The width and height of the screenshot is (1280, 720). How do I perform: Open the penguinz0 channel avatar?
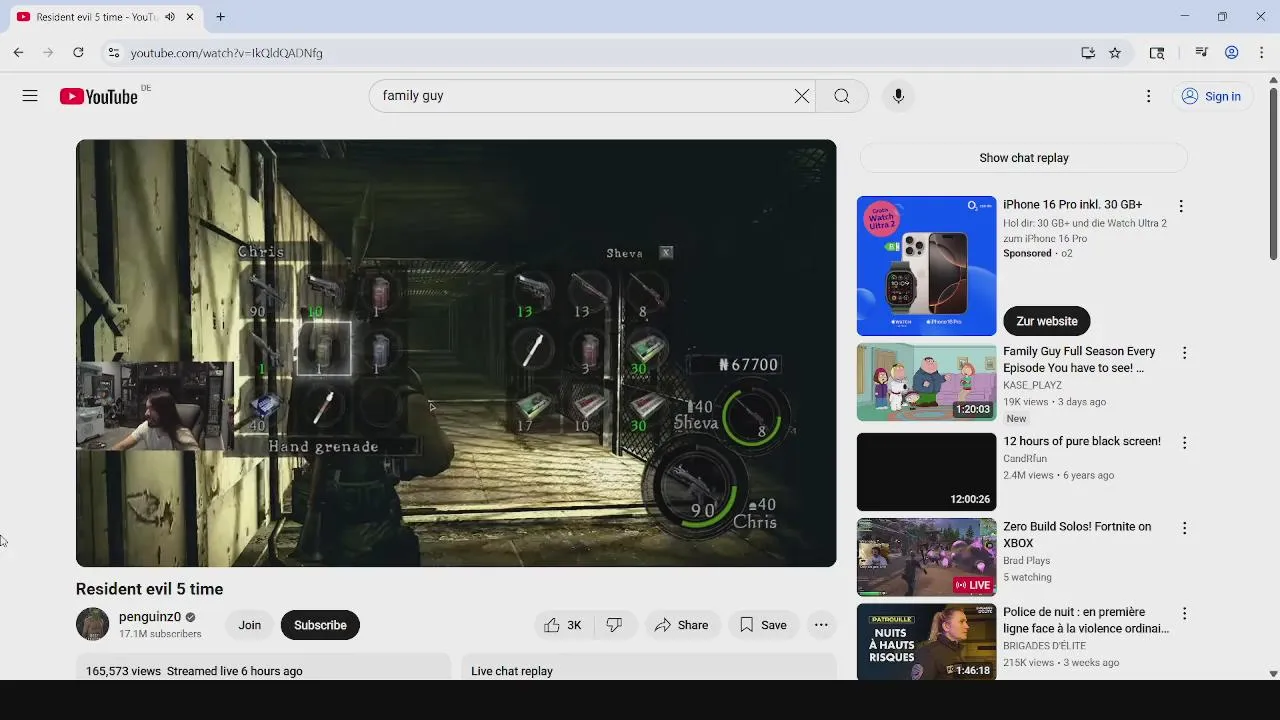pyautogui.click(x=92, y=624)
